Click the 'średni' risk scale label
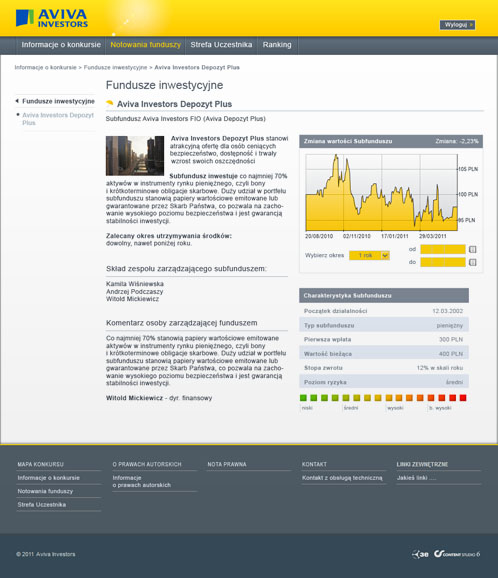The width and height of the screenshot is (498, 578). (351, 408)
